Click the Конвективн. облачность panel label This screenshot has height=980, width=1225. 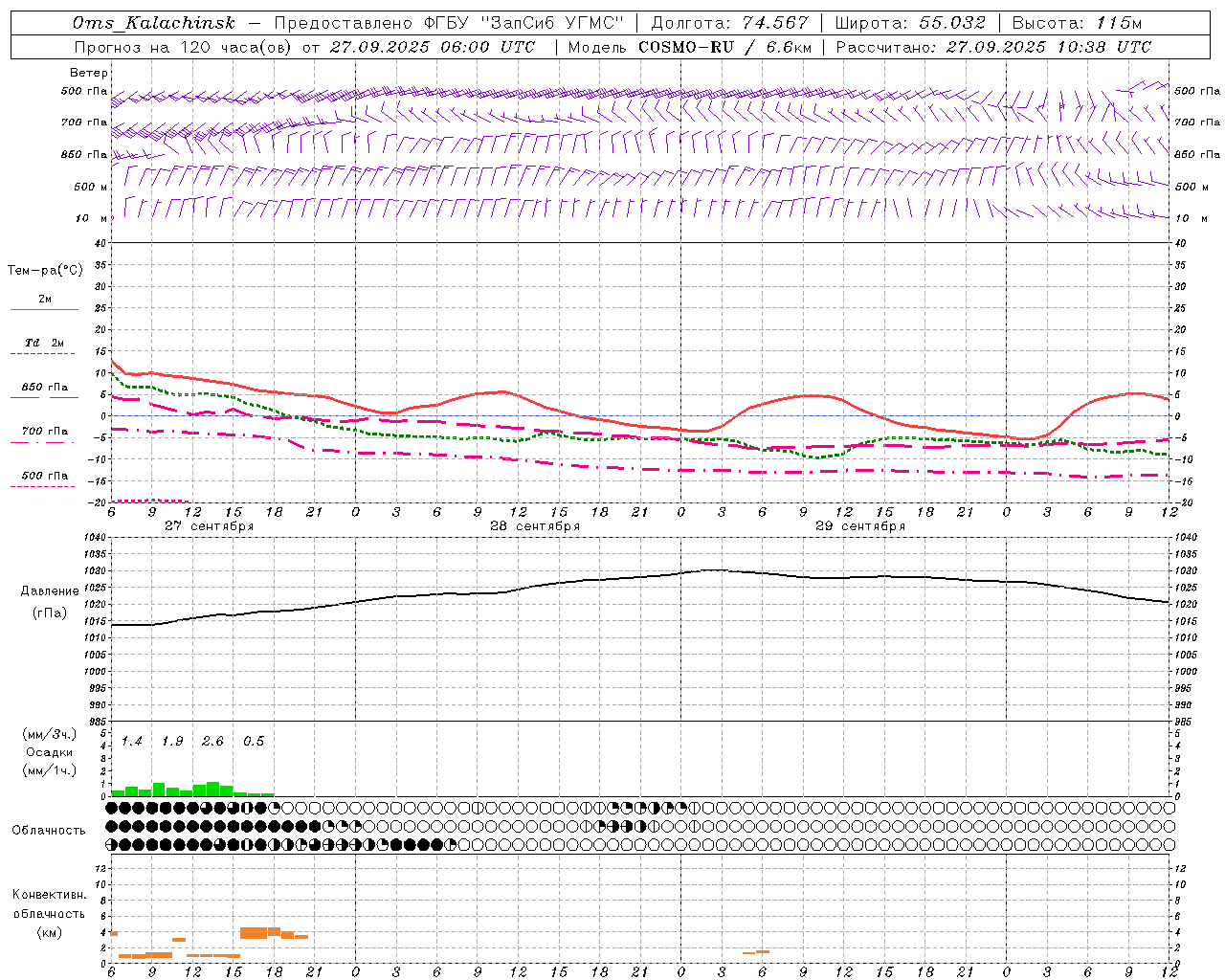[49, 913]
